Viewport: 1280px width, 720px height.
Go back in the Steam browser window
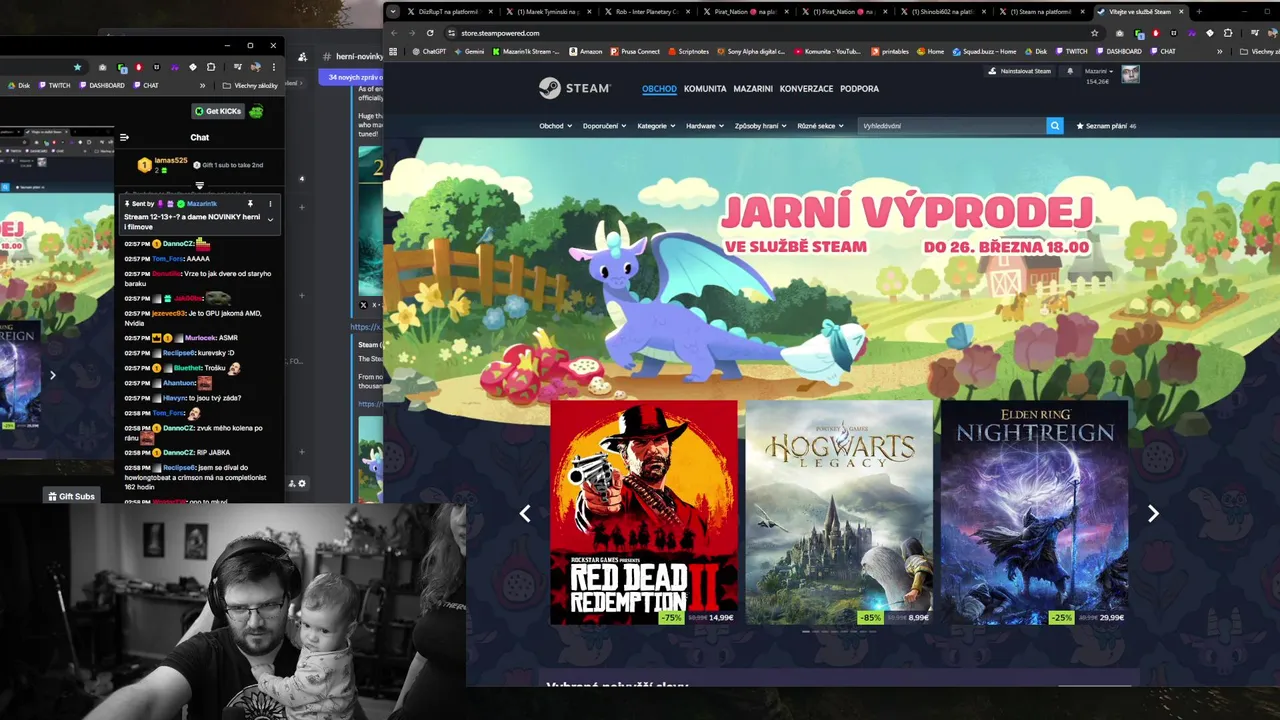coord(393,33)
